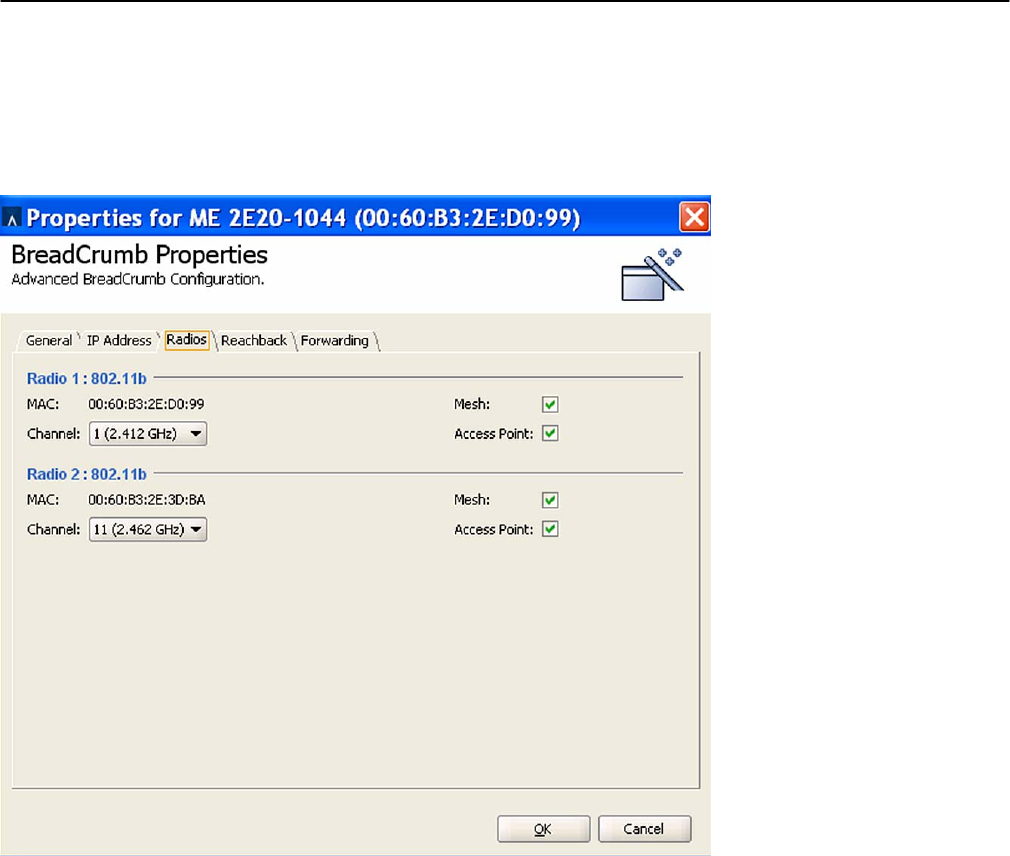Toggle the Radio 1 Mesh checkbox
This screenshot has height=856, width=1010.
click(x=550, y=404)
